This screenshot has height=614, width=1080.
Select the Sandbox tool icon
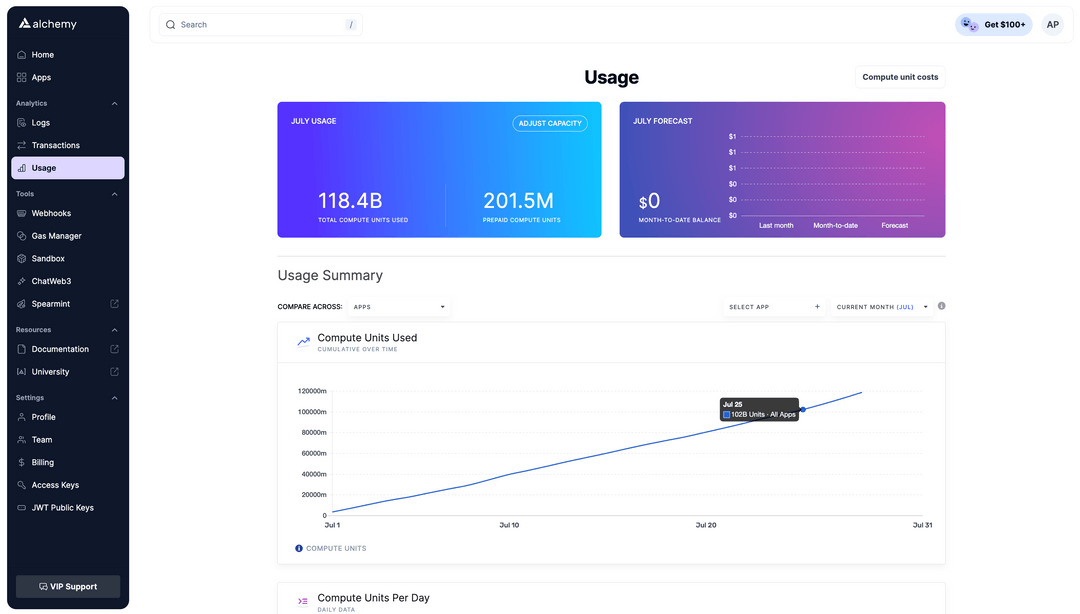pos(20,258)
